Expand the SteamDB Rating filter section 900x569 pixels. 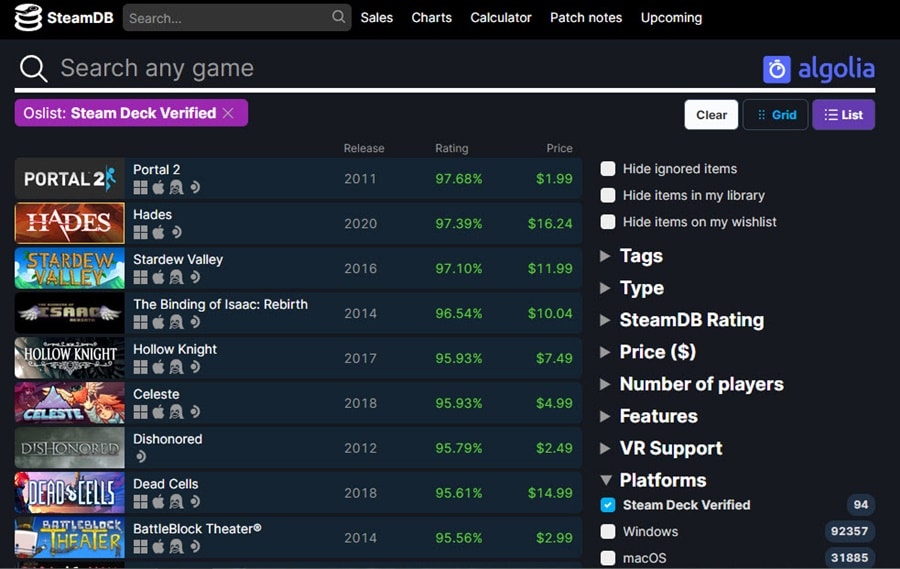coord(682,320)
